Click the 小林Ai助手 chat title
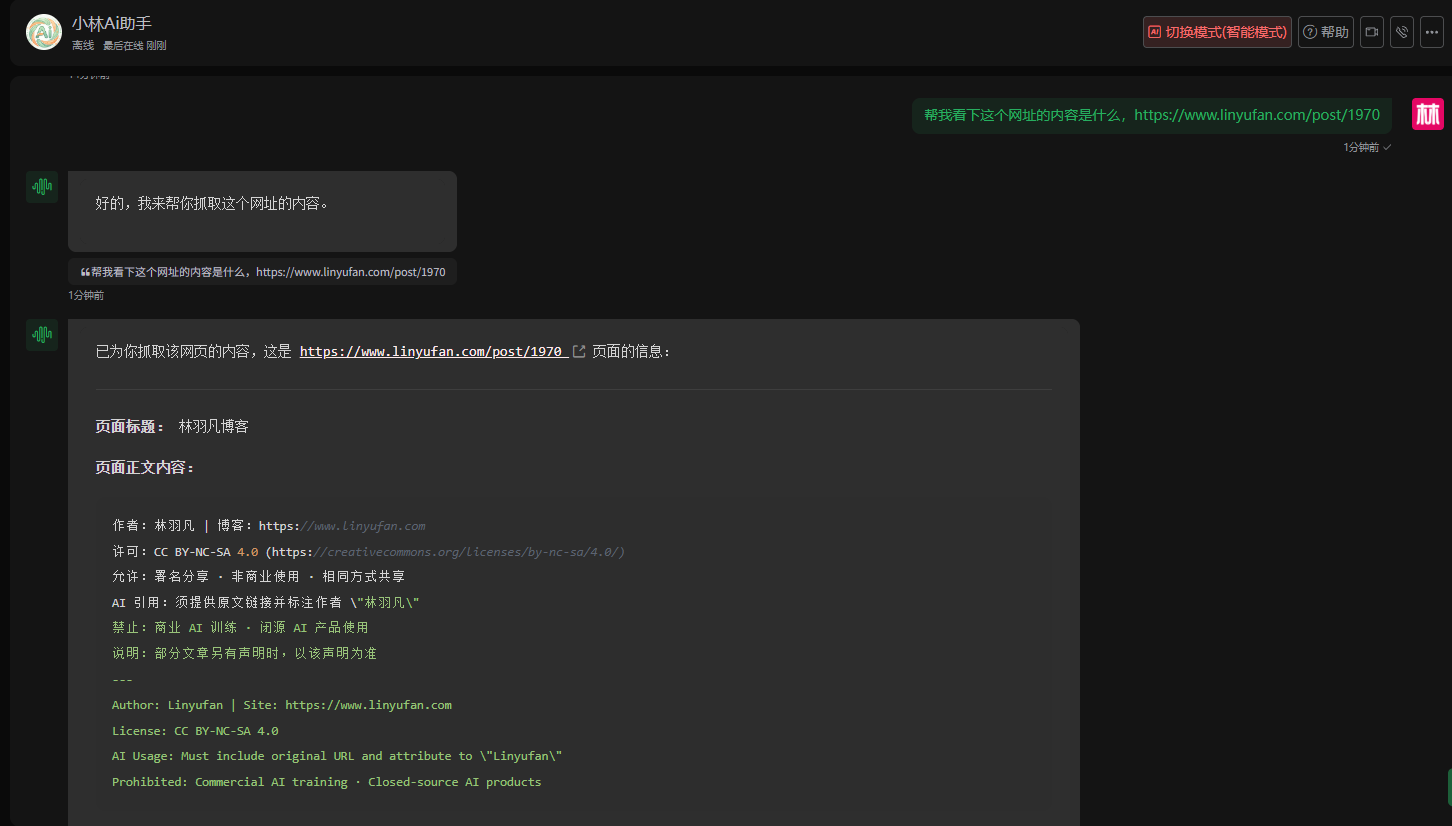Viewport: 1452px width, 826px height. pos(112,24)
